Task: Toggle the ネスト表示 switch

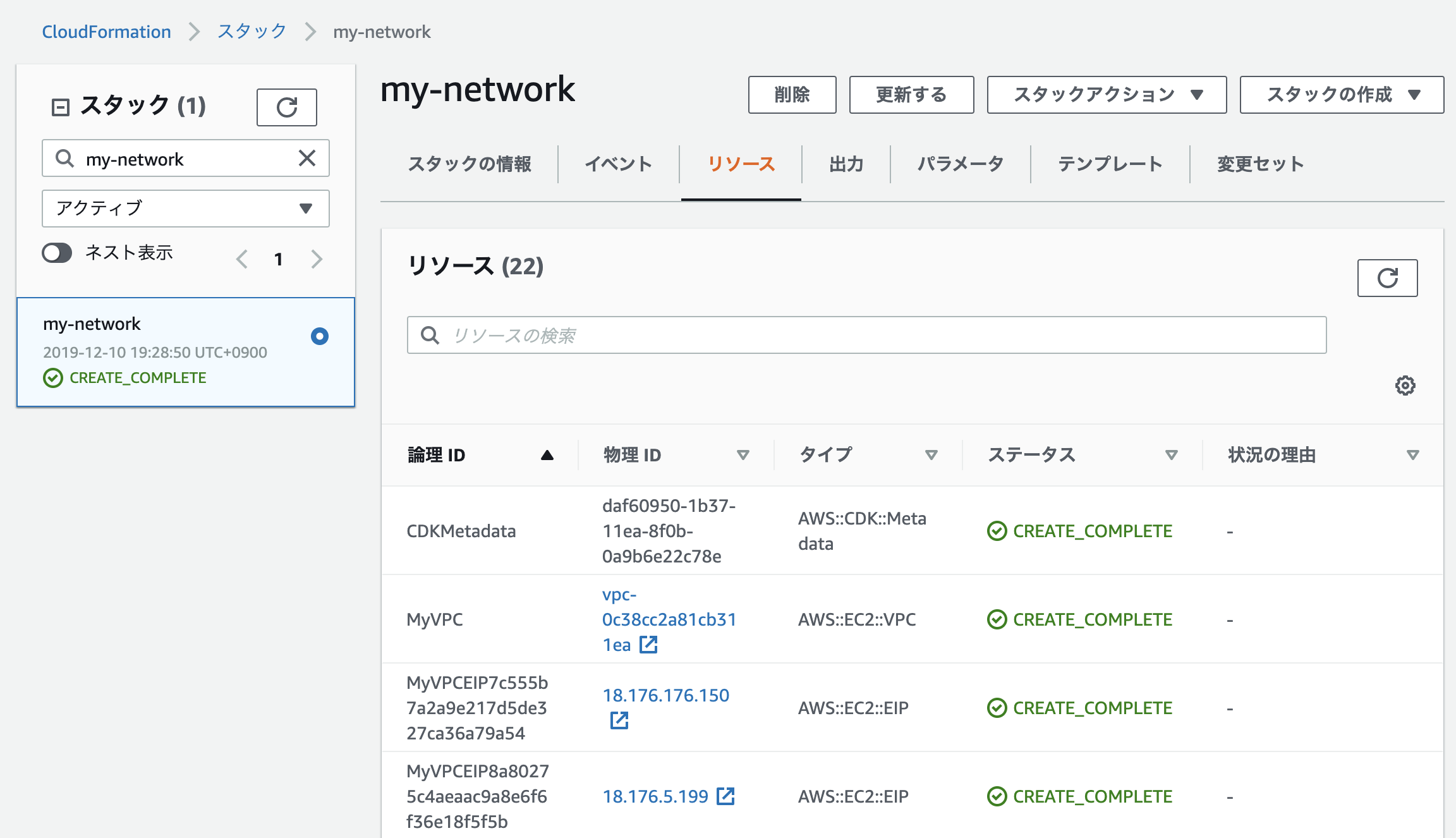Action: click(x=57, y=253)
